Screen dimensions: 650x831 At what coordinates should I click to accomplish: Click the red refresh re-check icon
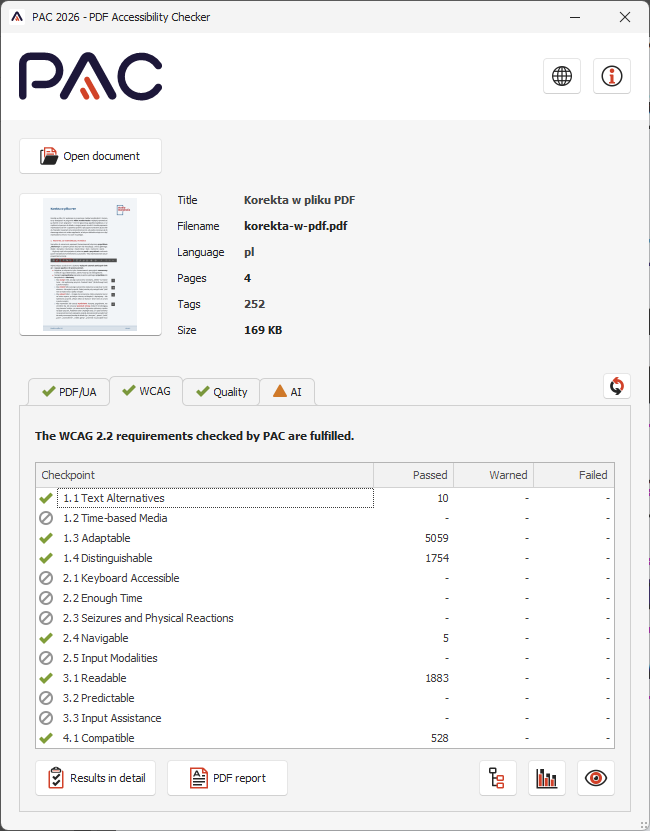click(x=617, y=386)
